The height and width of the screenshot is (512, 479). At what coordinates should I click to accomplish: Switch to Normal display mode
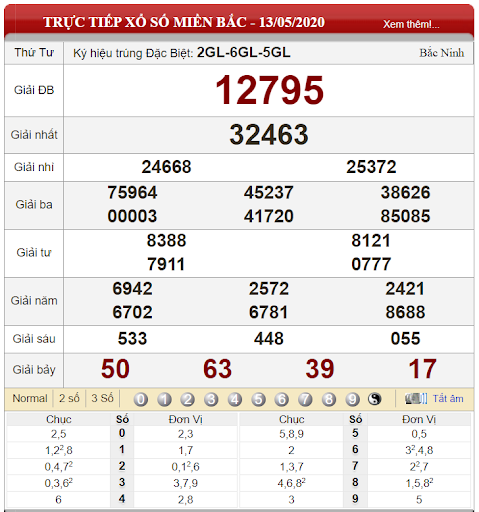[x=30, y=398]
